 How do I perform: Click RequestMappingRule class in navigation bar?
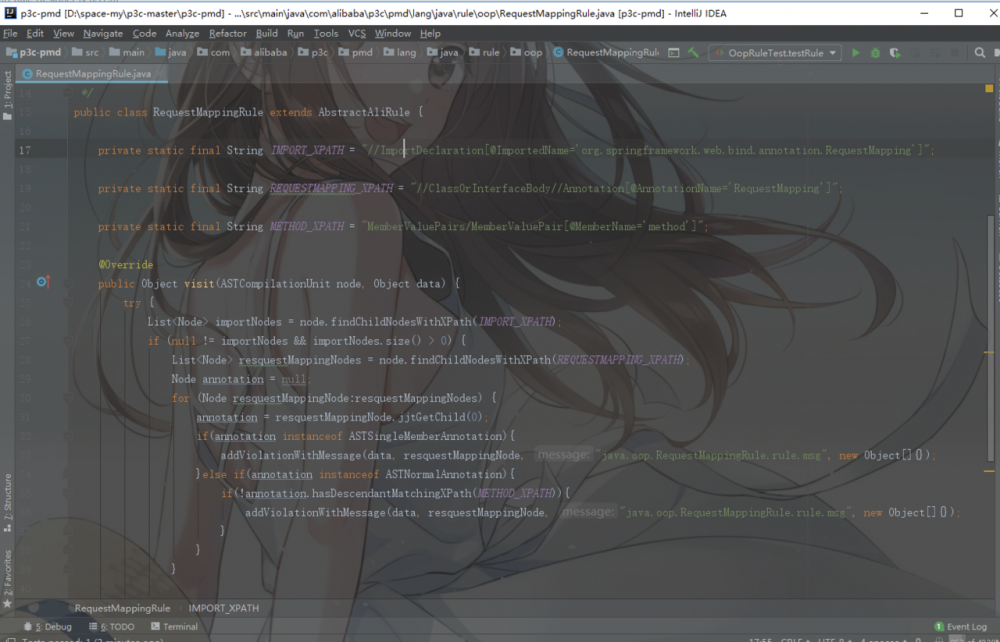(x=606, y=52)
